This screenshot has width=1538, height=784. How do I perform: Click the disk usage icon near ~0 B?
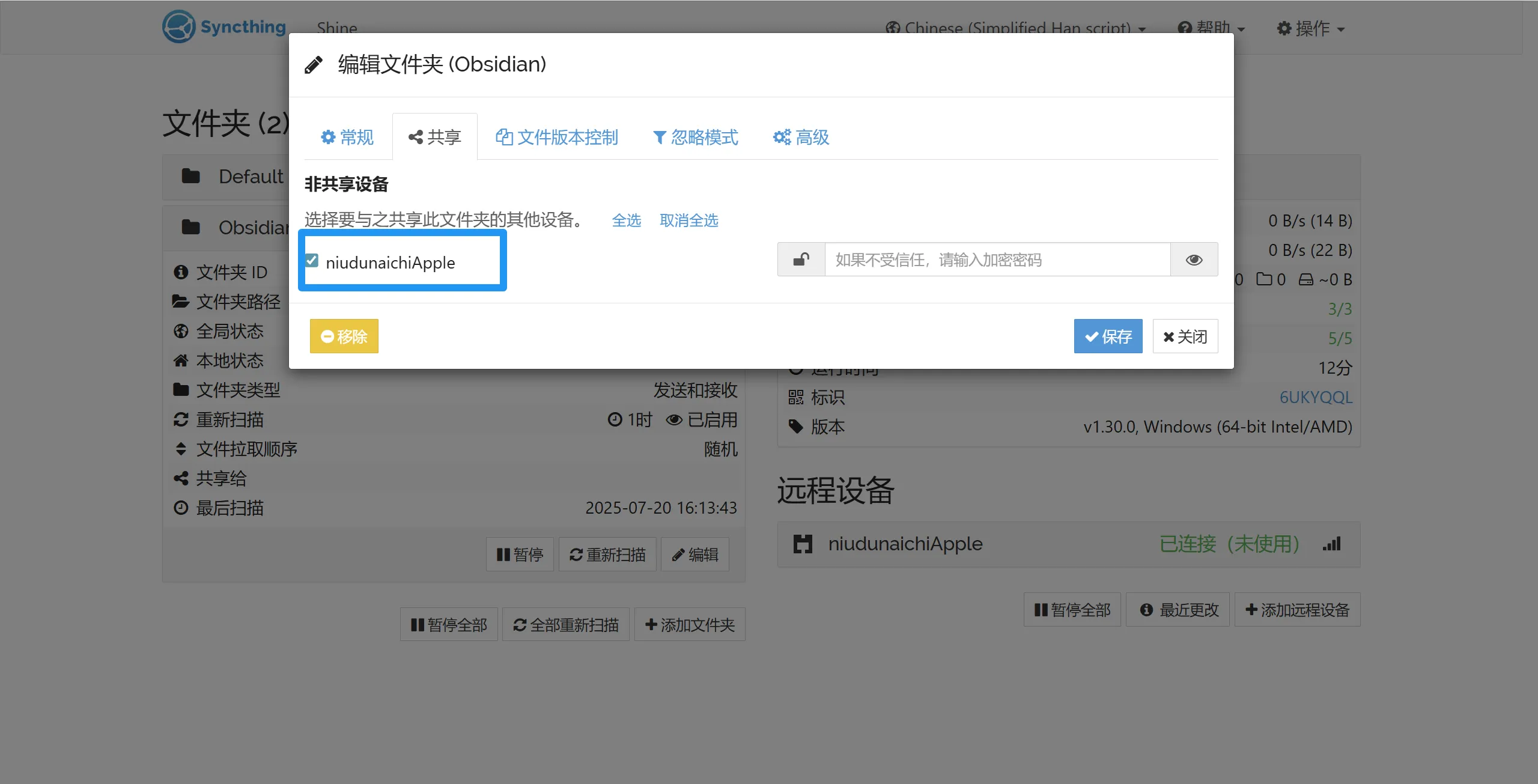1306,279
